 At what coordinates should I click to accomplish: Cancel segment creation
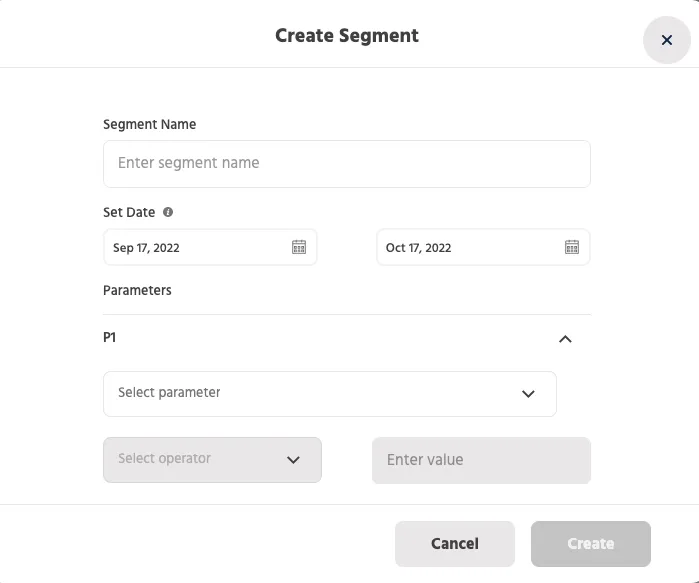point(455,544)
